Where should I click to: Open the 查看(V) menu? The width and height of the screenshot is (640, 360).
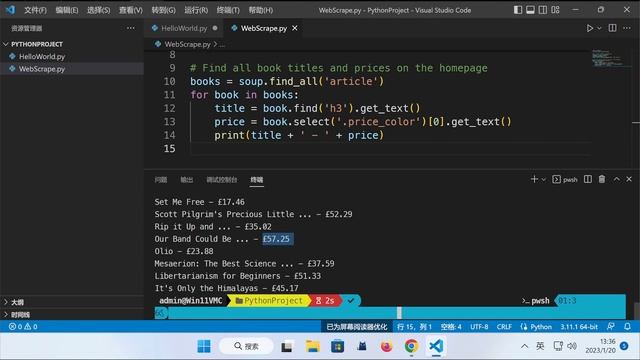131,10
